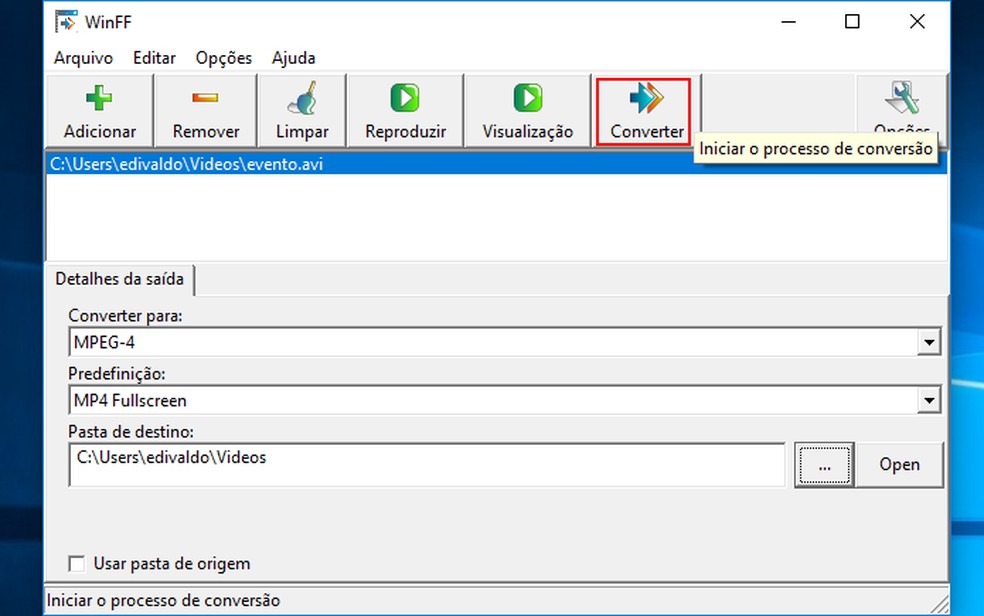Click the Reproduzir play icon
This screenshot has width=984, height=616.
pos(404,98)
